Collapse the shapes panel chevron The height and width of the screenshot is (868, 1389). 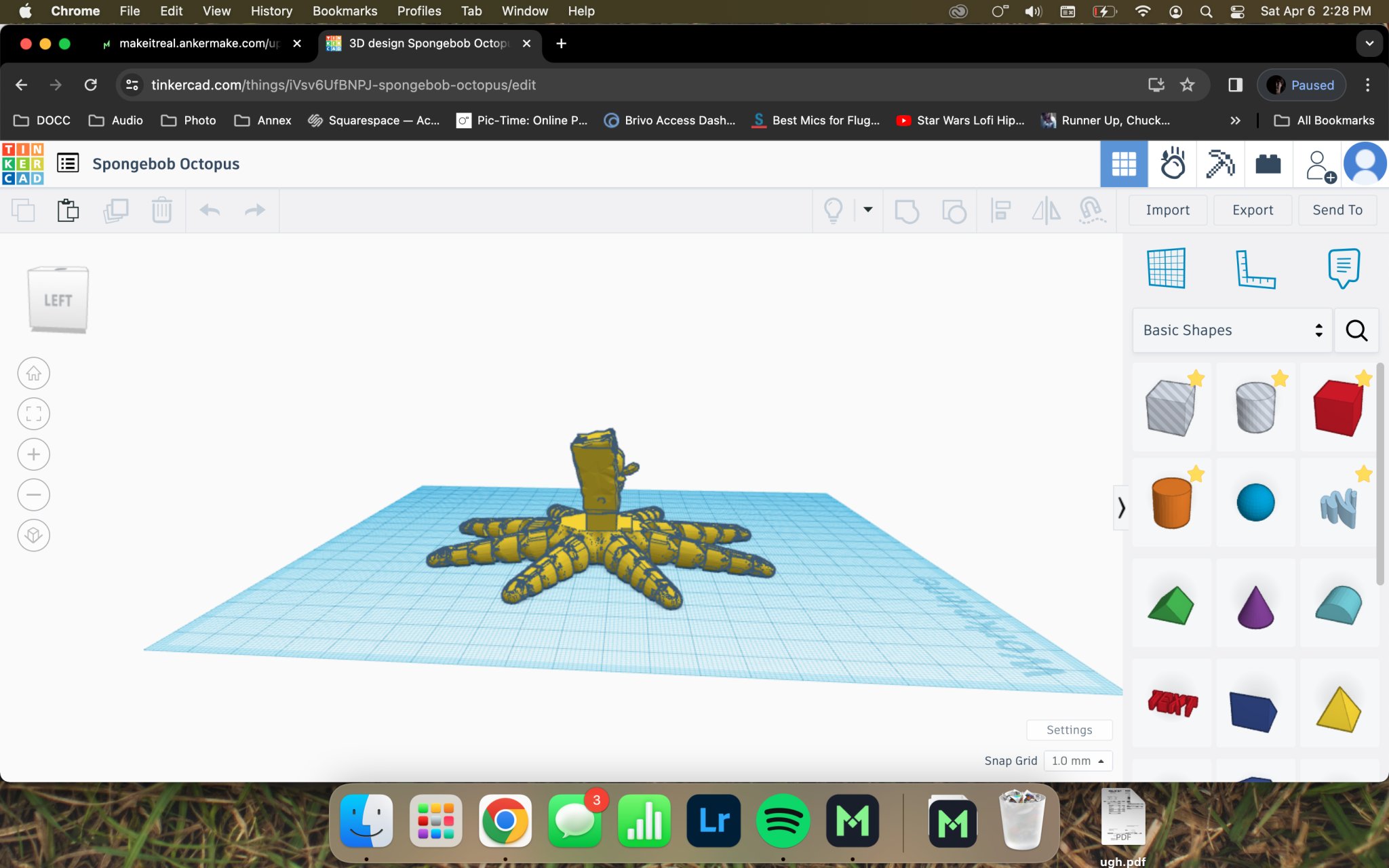1121,507
